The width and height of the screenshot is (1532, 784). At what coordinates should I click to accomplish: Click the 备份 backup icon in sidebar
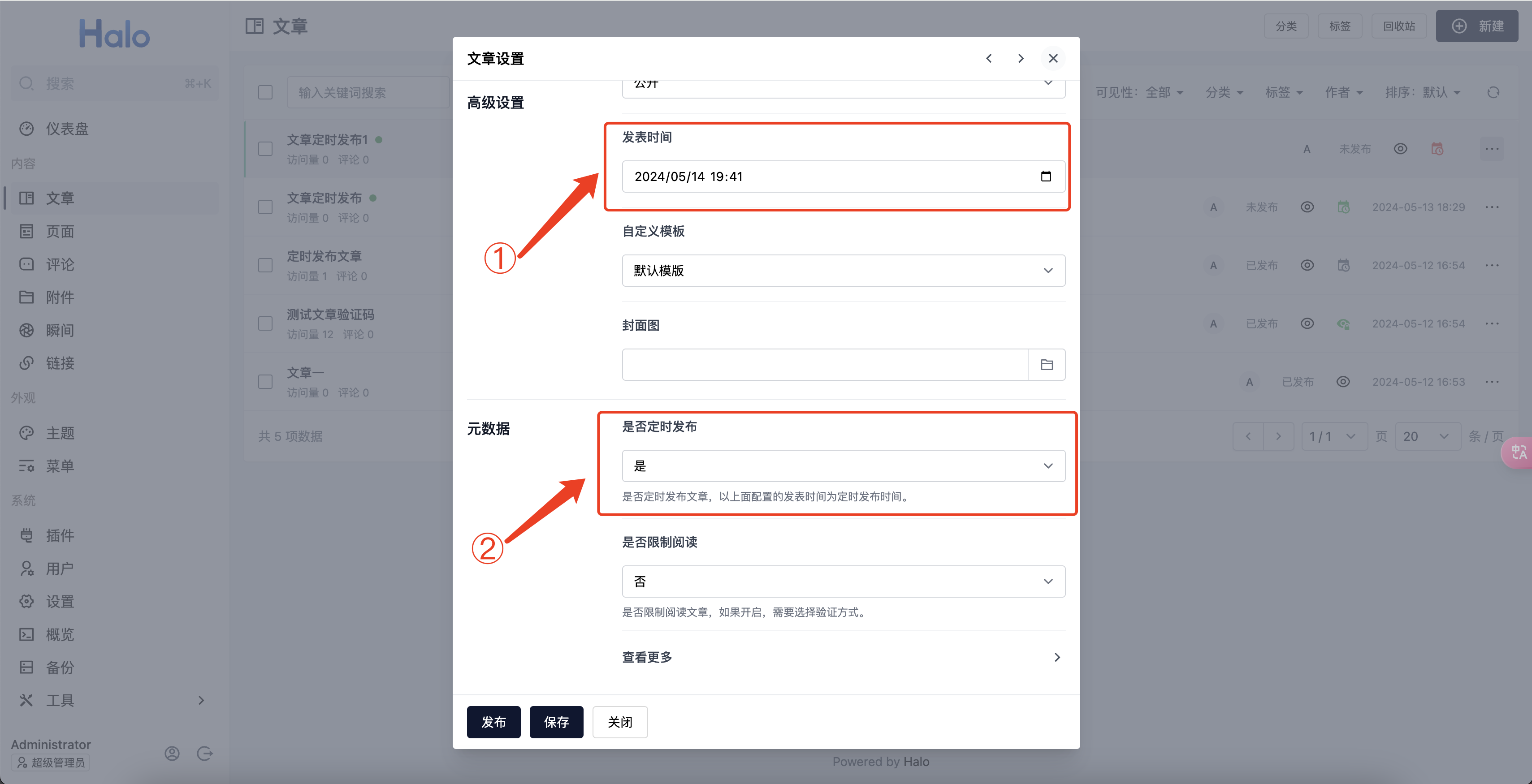point(26,668)
